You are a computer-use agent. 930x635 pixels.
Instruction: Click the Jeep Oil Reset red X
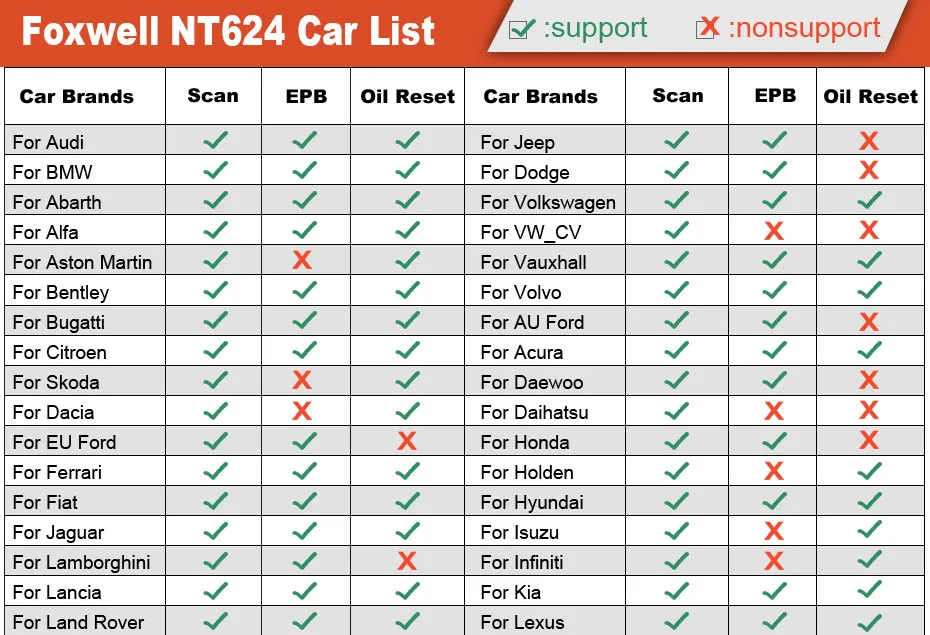coord(869,141)
